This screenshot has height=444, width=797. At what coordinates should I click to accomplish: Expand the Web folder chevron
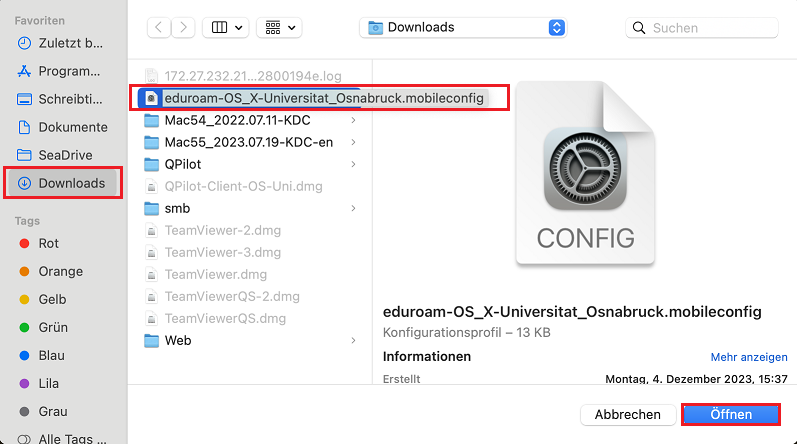tap(353, 340)
